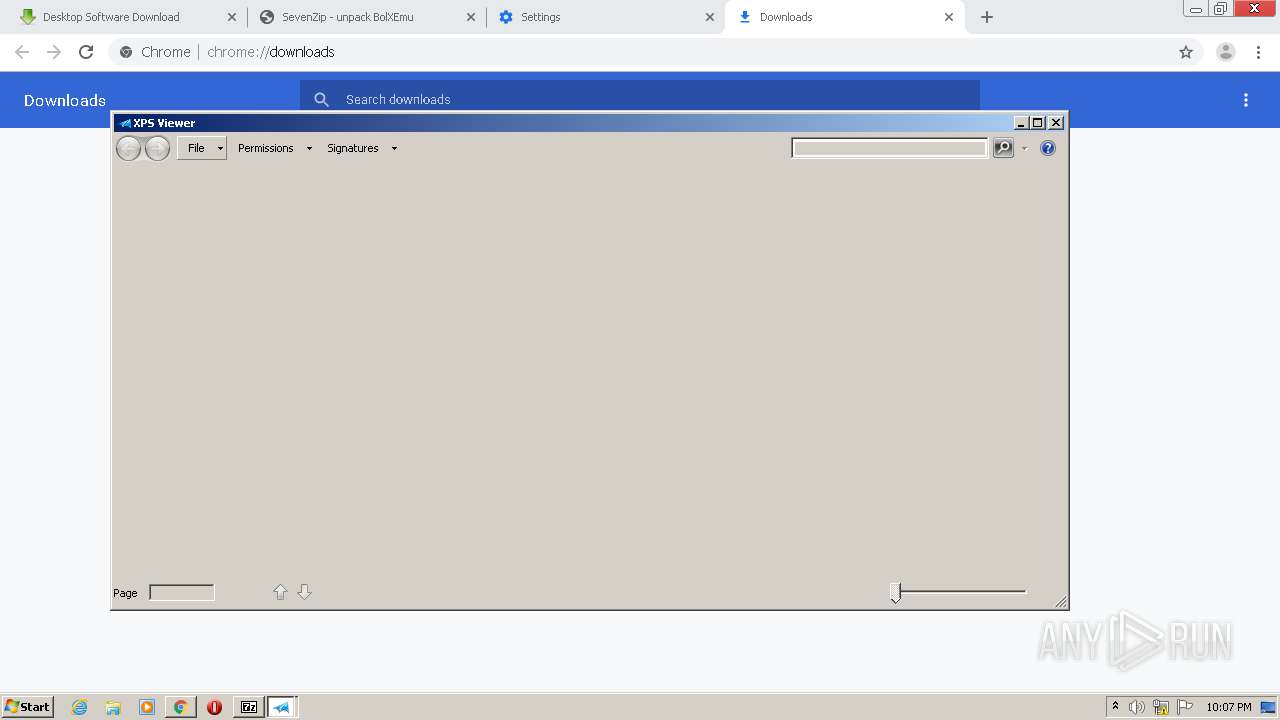Viewport: 1280px width, 720px height.
Task: Click the volume speaker tray icon
Action: [x=1137, y=707]
